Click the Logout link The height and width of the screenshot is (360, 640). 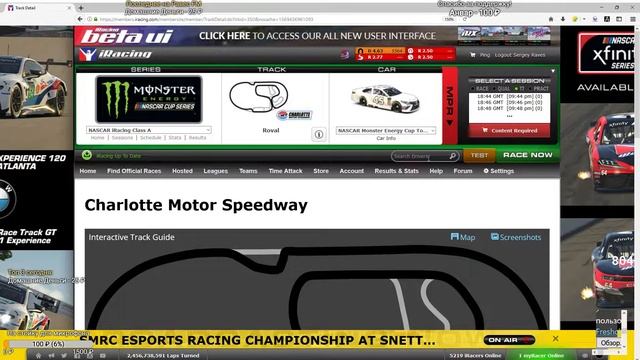503,55
